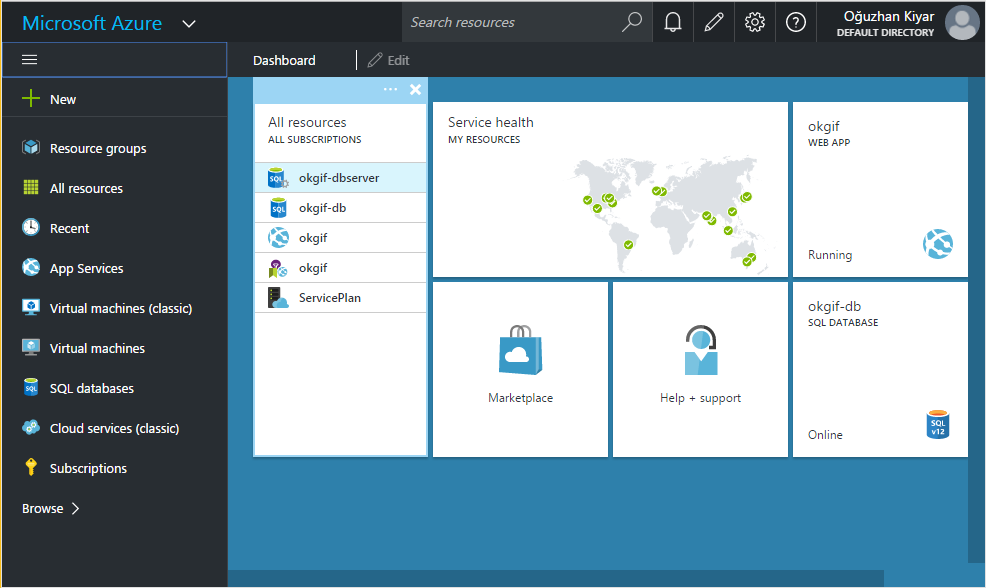Click the okgif Application Insights icon in the list
Image resolution: width=987 pixels, height=588 pixels.
(278, 268)
